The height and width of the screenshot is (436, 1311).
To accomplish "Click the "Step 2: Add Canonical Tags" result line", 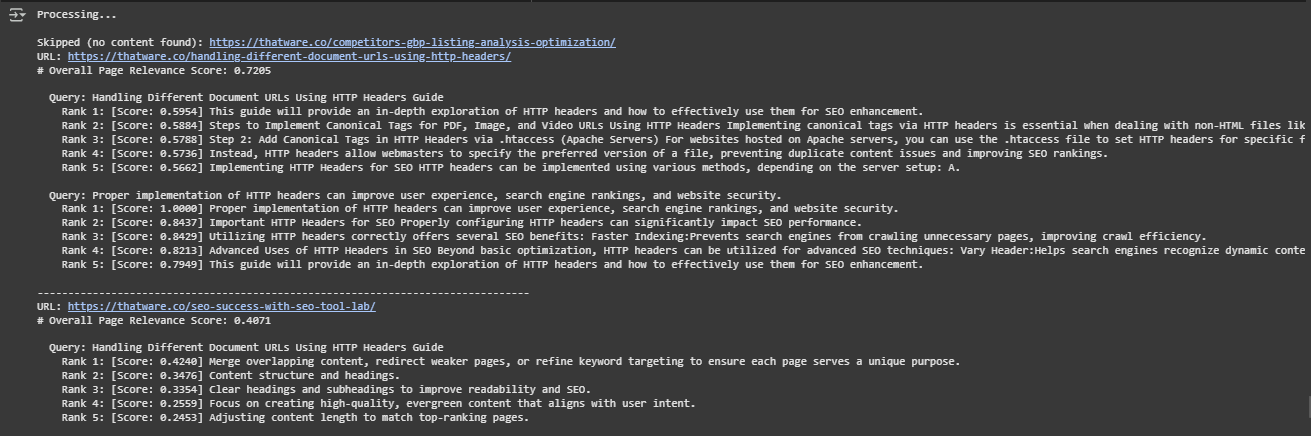I will 685,139.
